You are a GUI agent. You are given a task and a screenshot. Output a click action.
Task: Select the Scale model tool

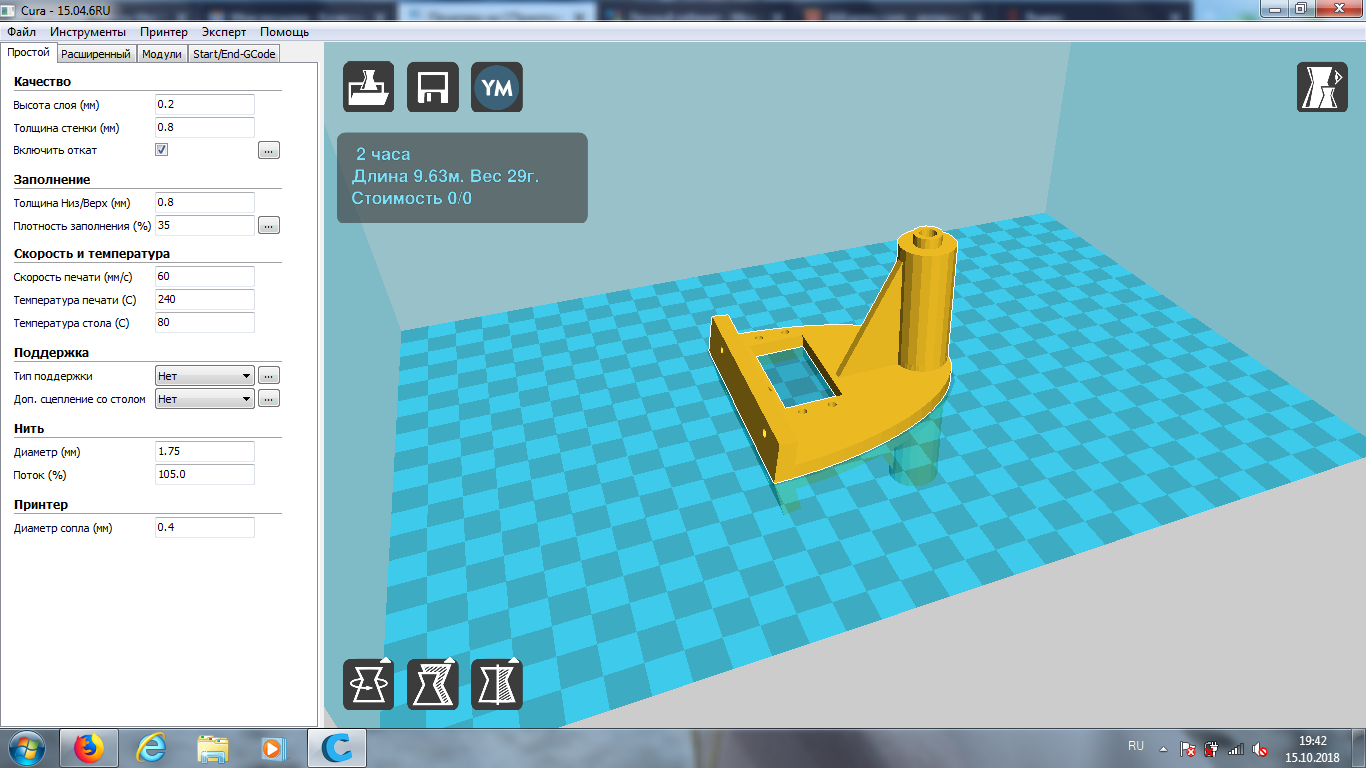432,685
